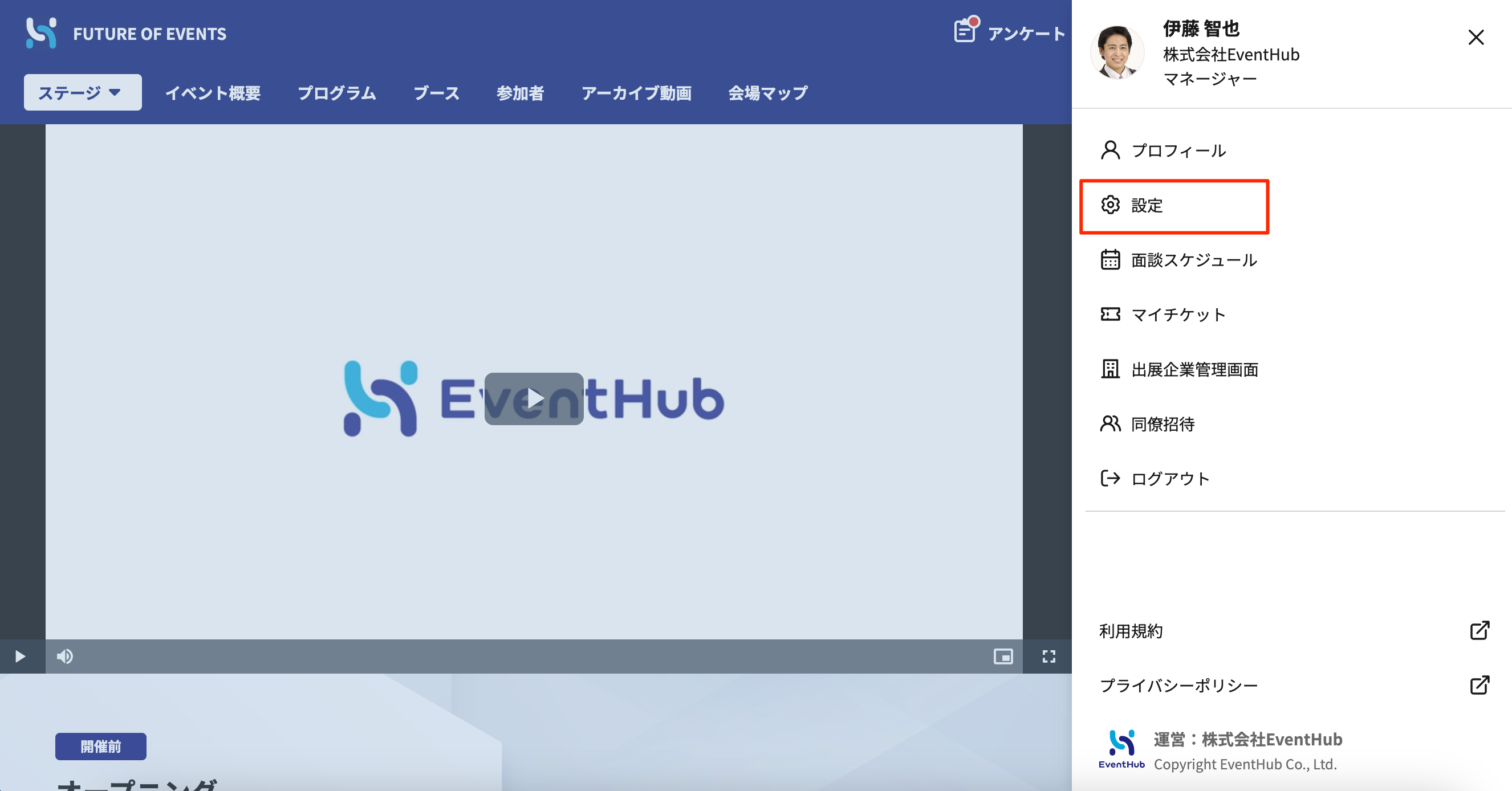Click the Copyright EventHub Co., Ltd. text
The width and height of the screenshot is (1512, 791).
tap(1245, 764)
